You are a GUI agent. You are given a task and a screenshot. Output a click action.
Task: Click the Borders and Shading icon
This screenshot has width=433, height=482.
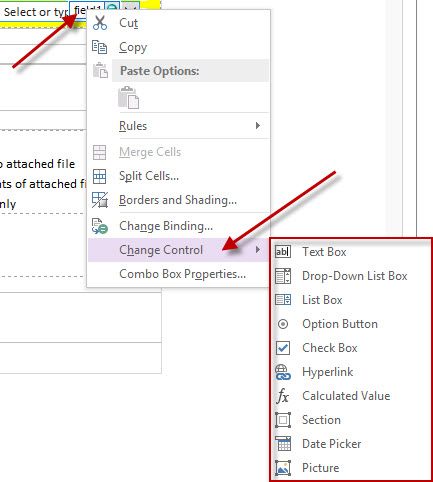(100, 200)
